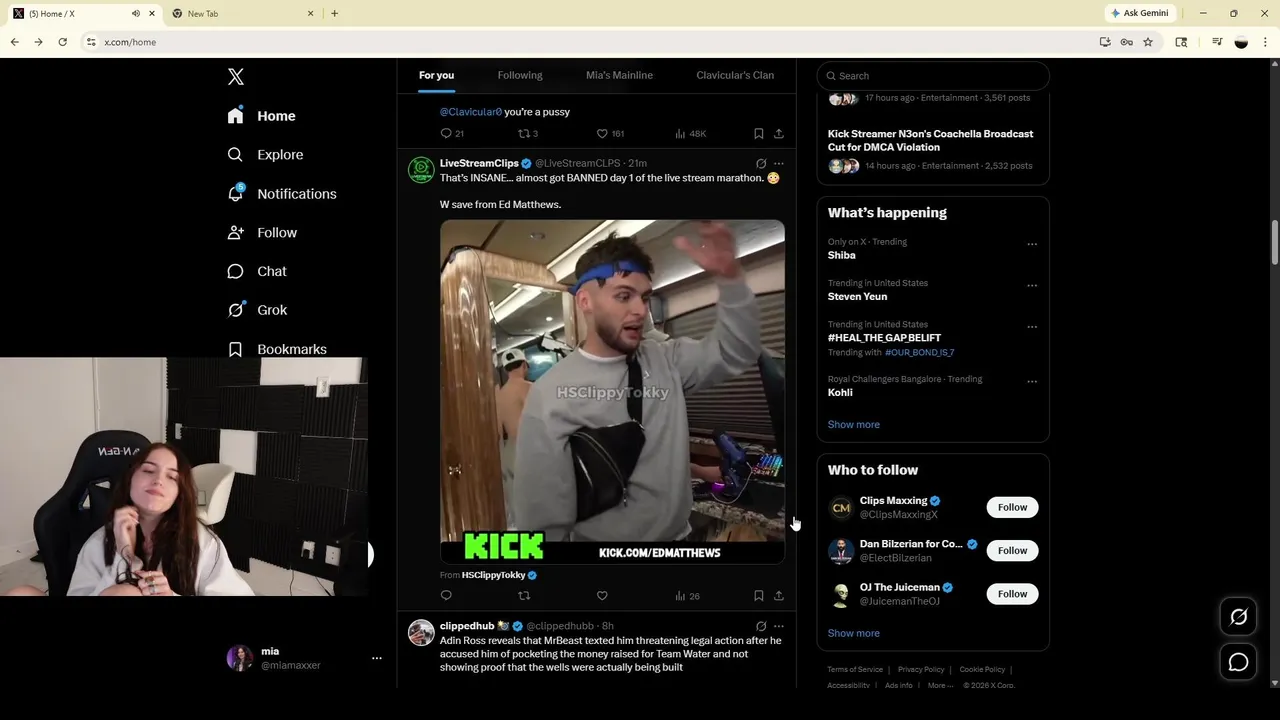Click the Search input field

click(x=933, y=76)
